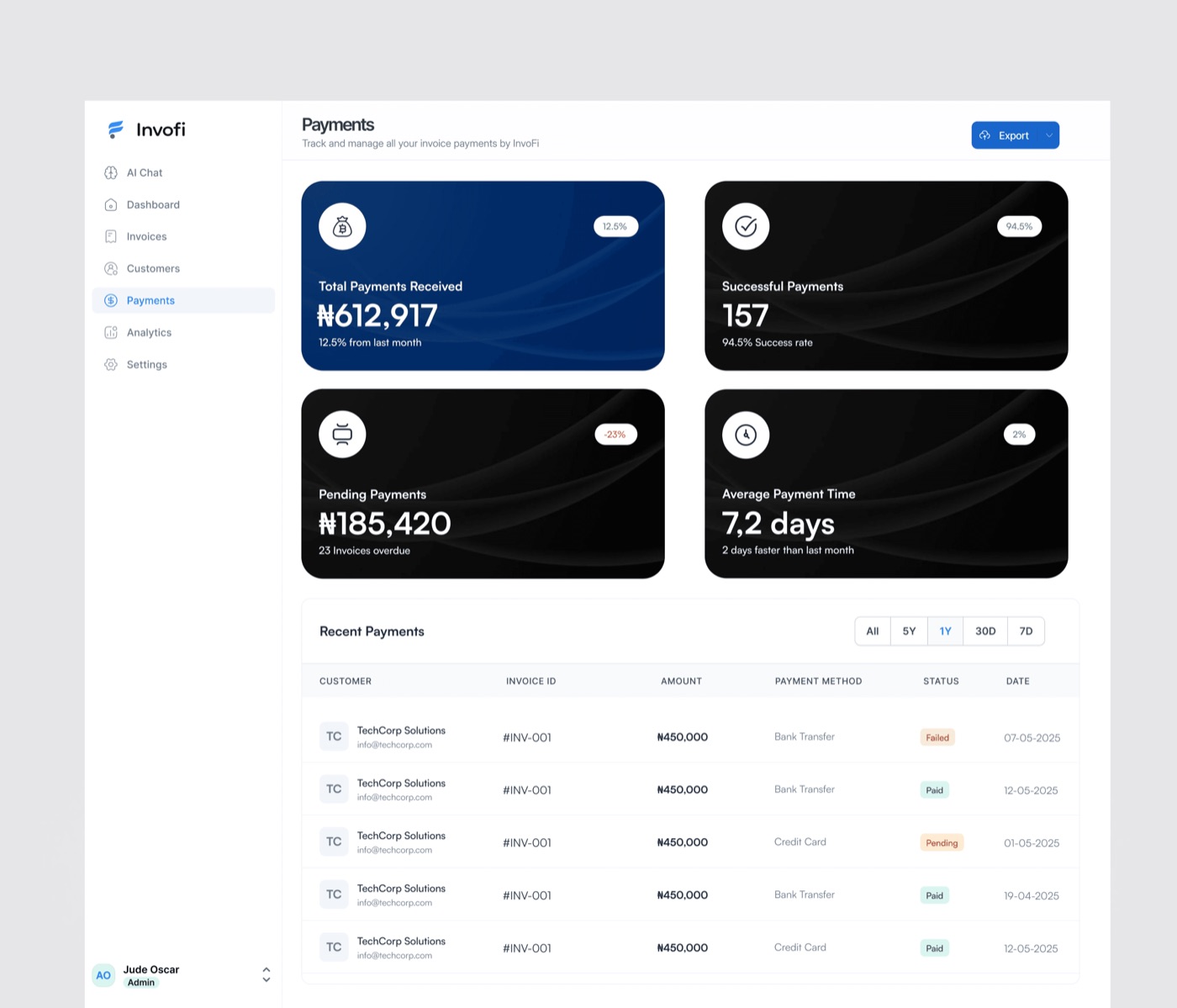Click the Export button
Viewport: 1177px width, 1008px height.
pyautogui.click(x=1006, y=135)
